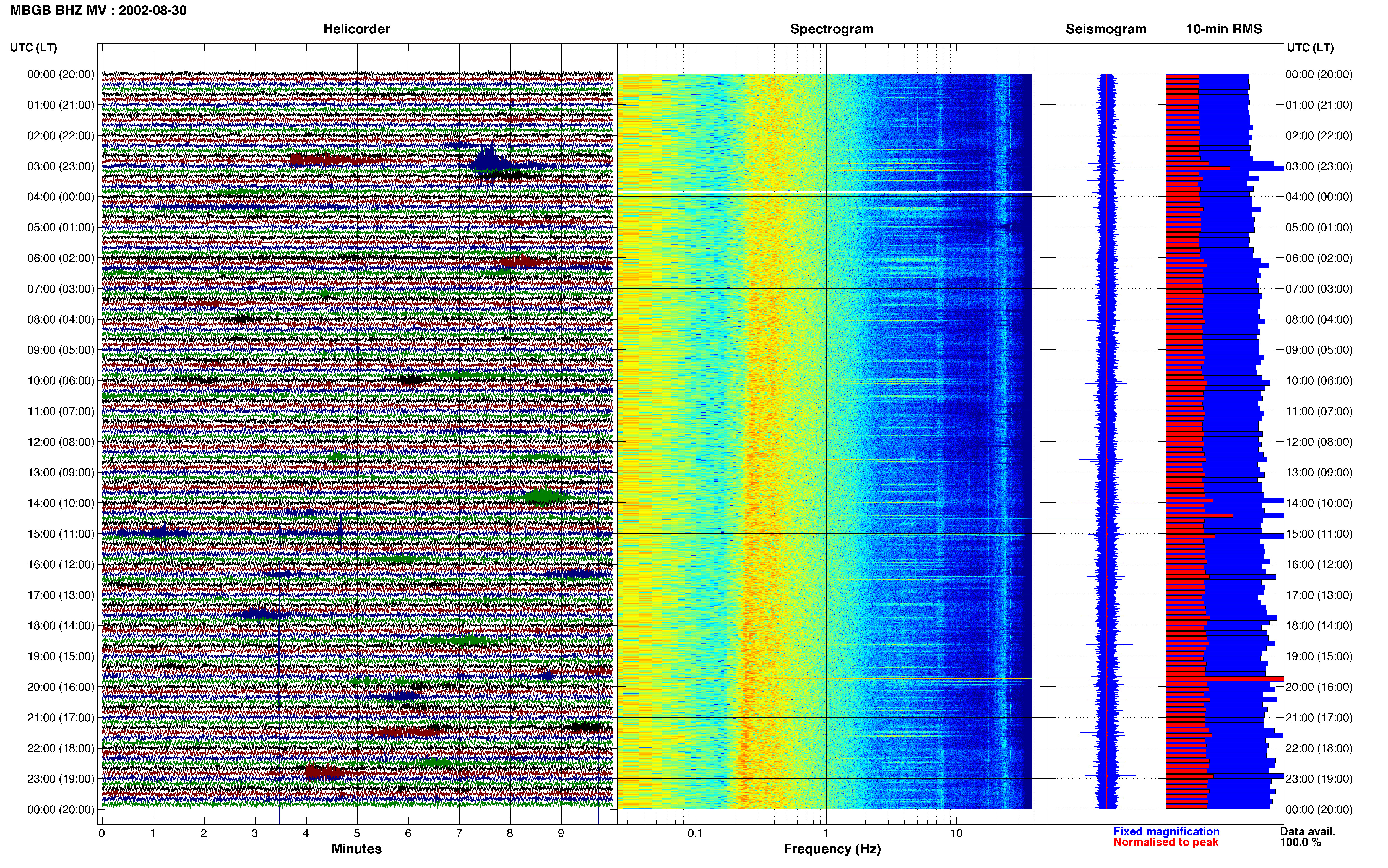Select the 'Spectrogram' panel heading

pyautogui.click(x=832, y=29)
